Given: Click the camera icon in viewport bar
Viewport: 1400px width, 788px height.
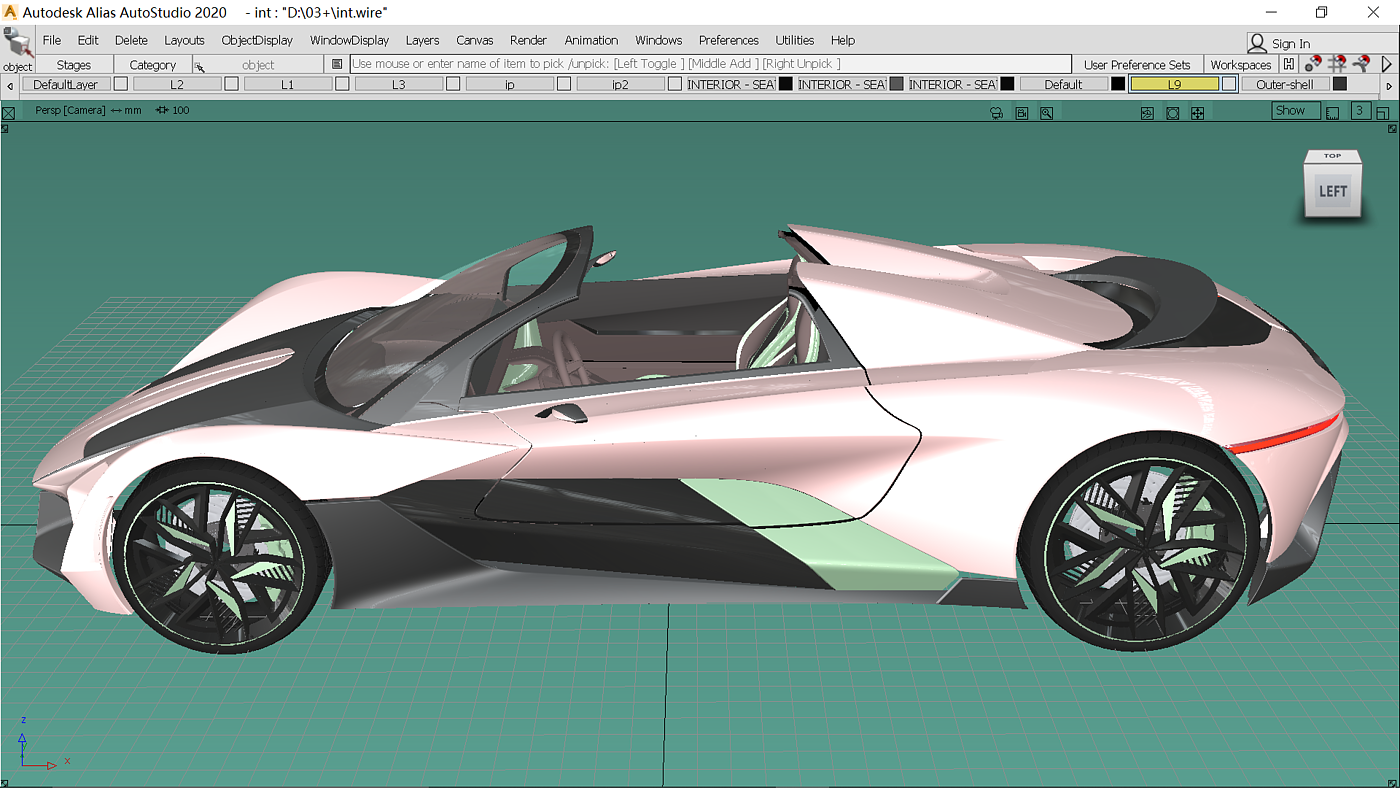Looking at the screenshot, I should (996, 113).
